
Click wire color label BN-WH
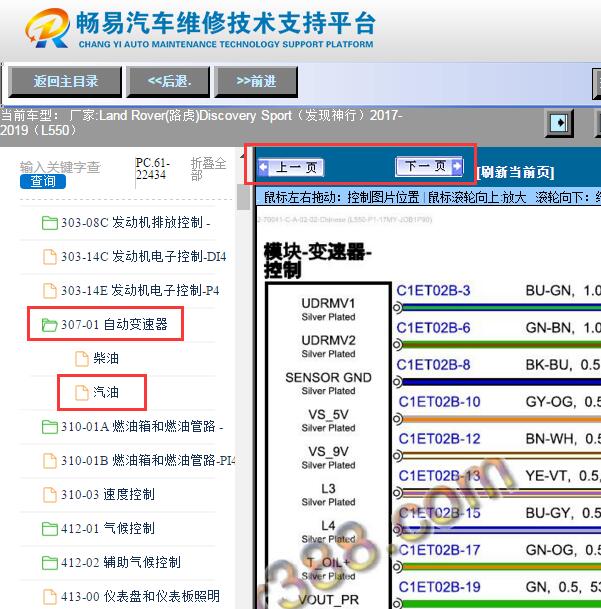point(550,438)
